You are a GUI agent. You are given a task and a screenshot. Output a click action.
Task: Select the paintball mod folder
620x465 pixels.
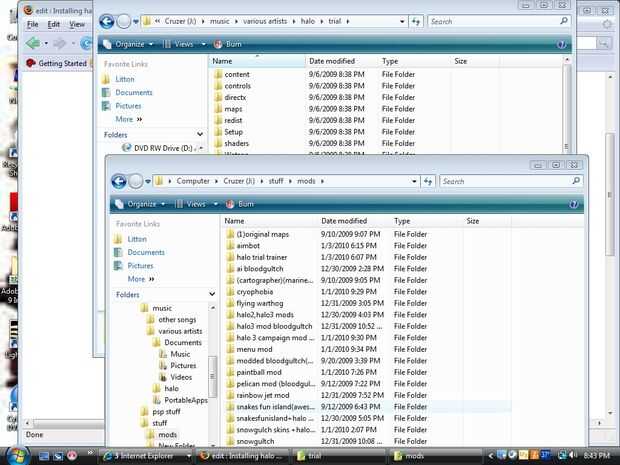259,372
